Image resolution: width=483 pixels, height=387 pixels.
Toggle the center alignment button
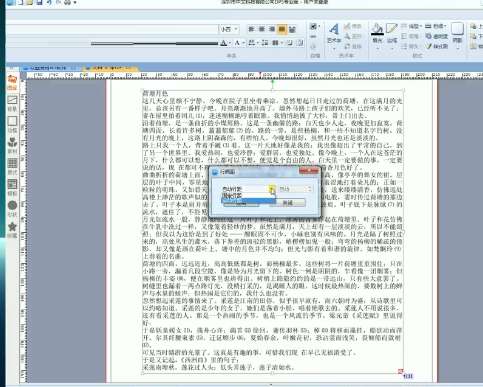click(262, 29)
